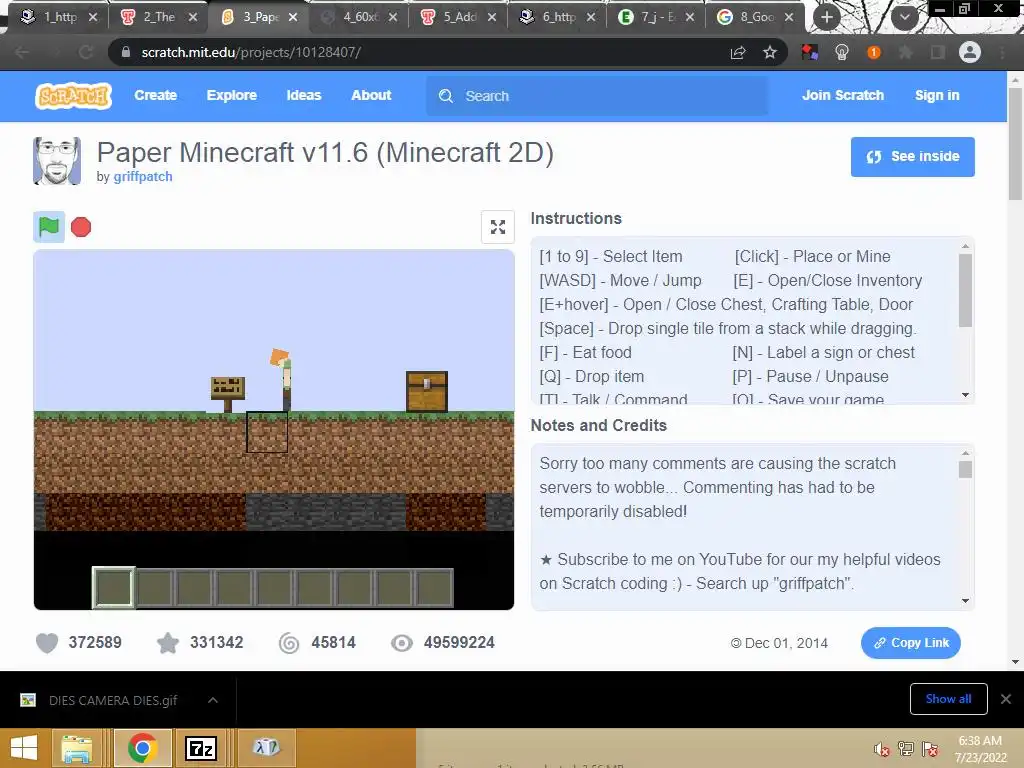The width and height of the screenshot is (1024, 768).
Task: Switch to the 8_Goo browser tab
Action: 757,17
